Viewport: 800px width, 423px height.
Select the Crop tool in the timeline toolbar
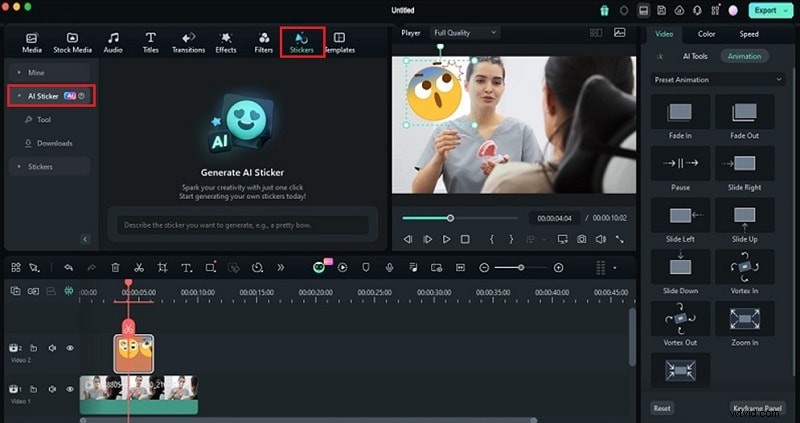click(x=162, y=267)
